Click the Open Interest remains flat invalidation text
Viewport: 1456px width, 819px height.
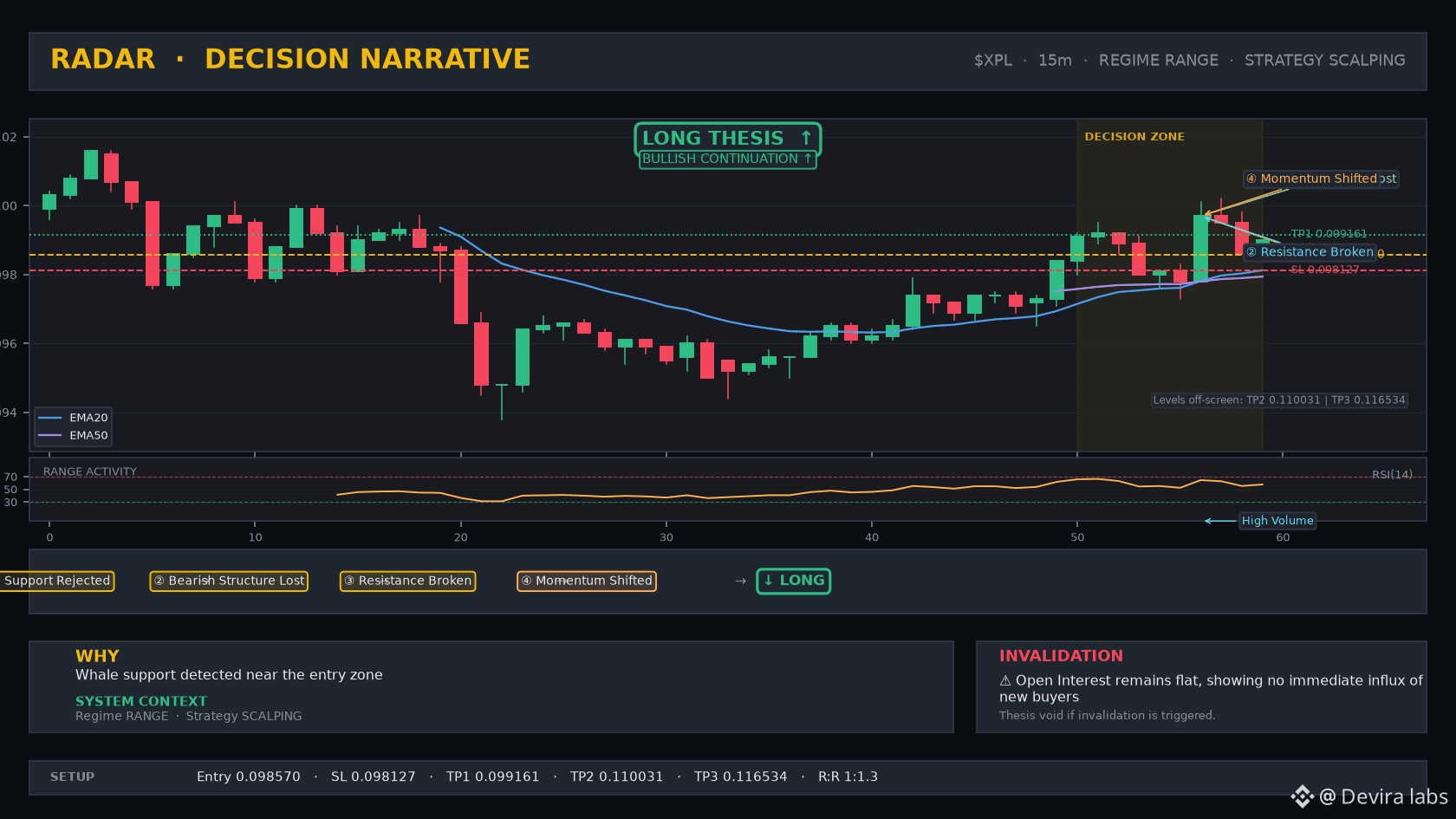[x=1211, y=689]
